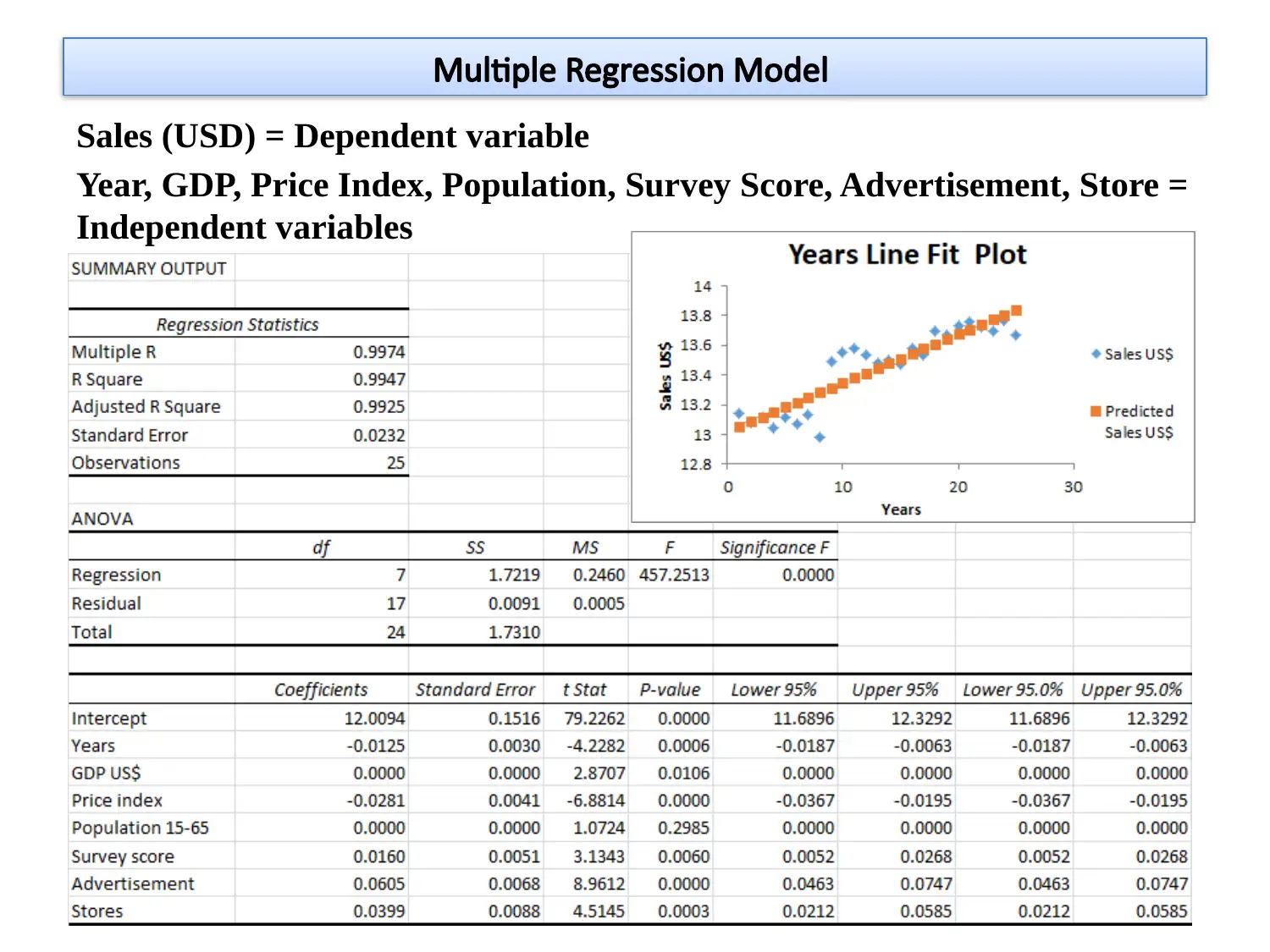The height and width of the screenshot is (952, 1270).
Task: Click the blue Sales US$ legend entry
Action: 1132,354
